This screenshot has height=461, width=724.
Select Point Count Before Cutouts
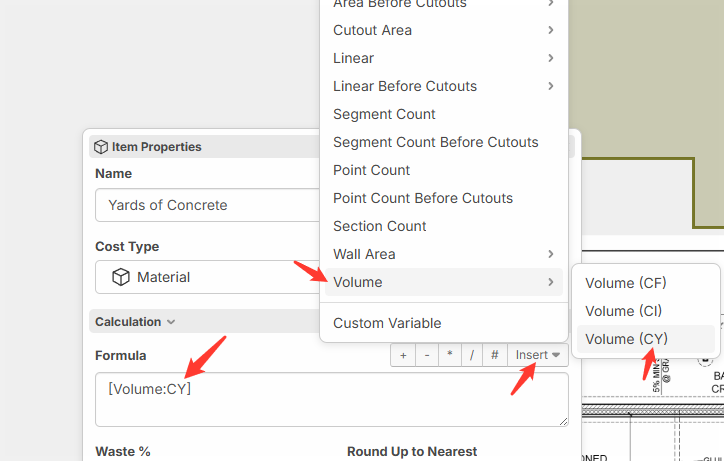443,198
